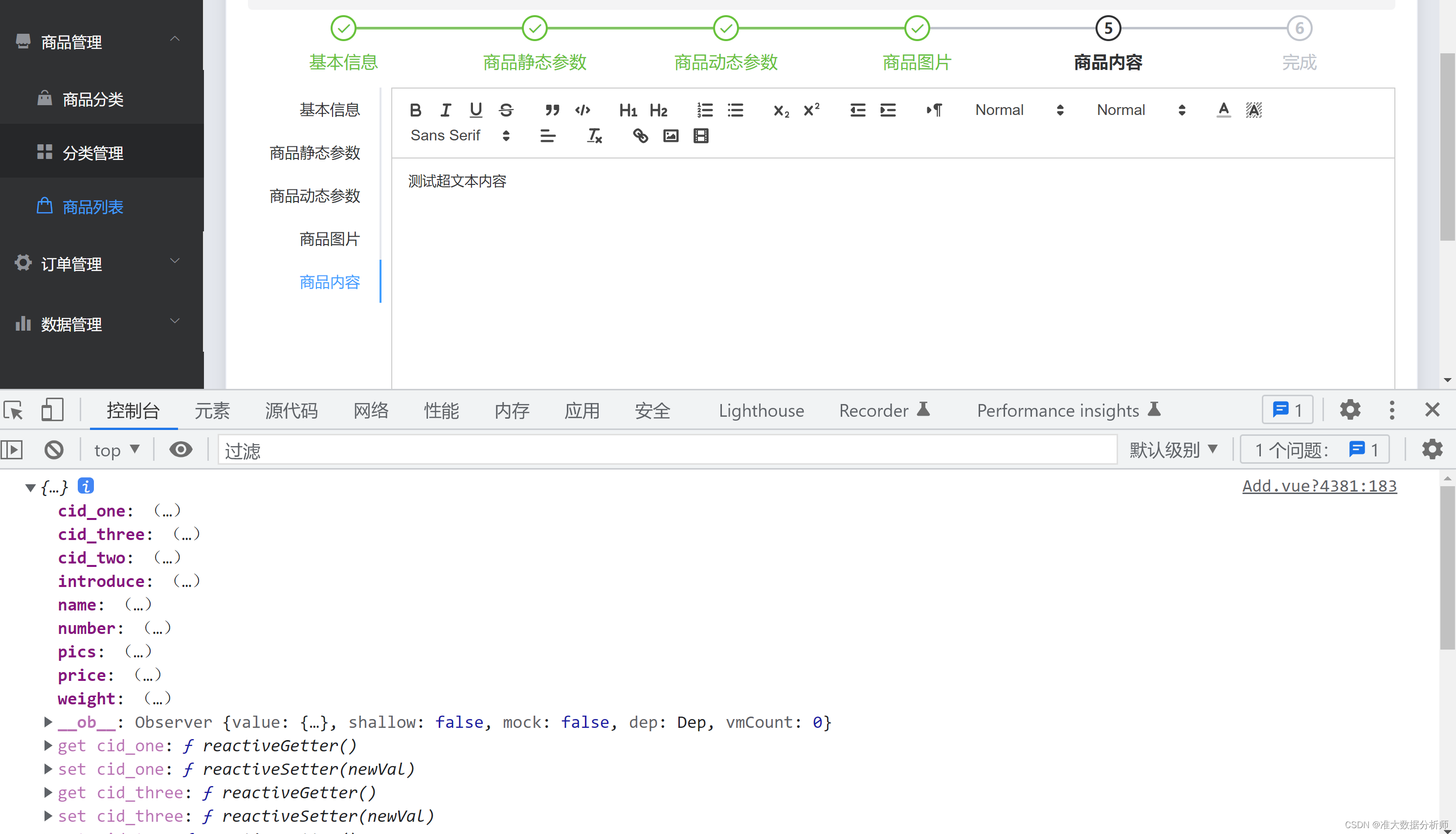1456x834 pixels.
Task: Click the Text align left icon
Action: (548, 135)
